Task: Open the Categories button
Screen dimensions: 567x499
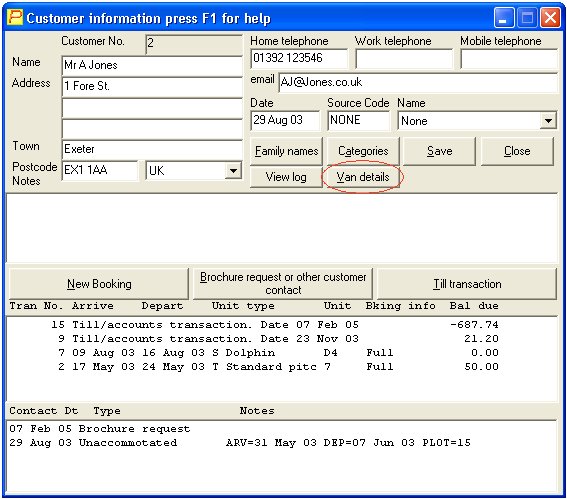Action: click(363, 151)
